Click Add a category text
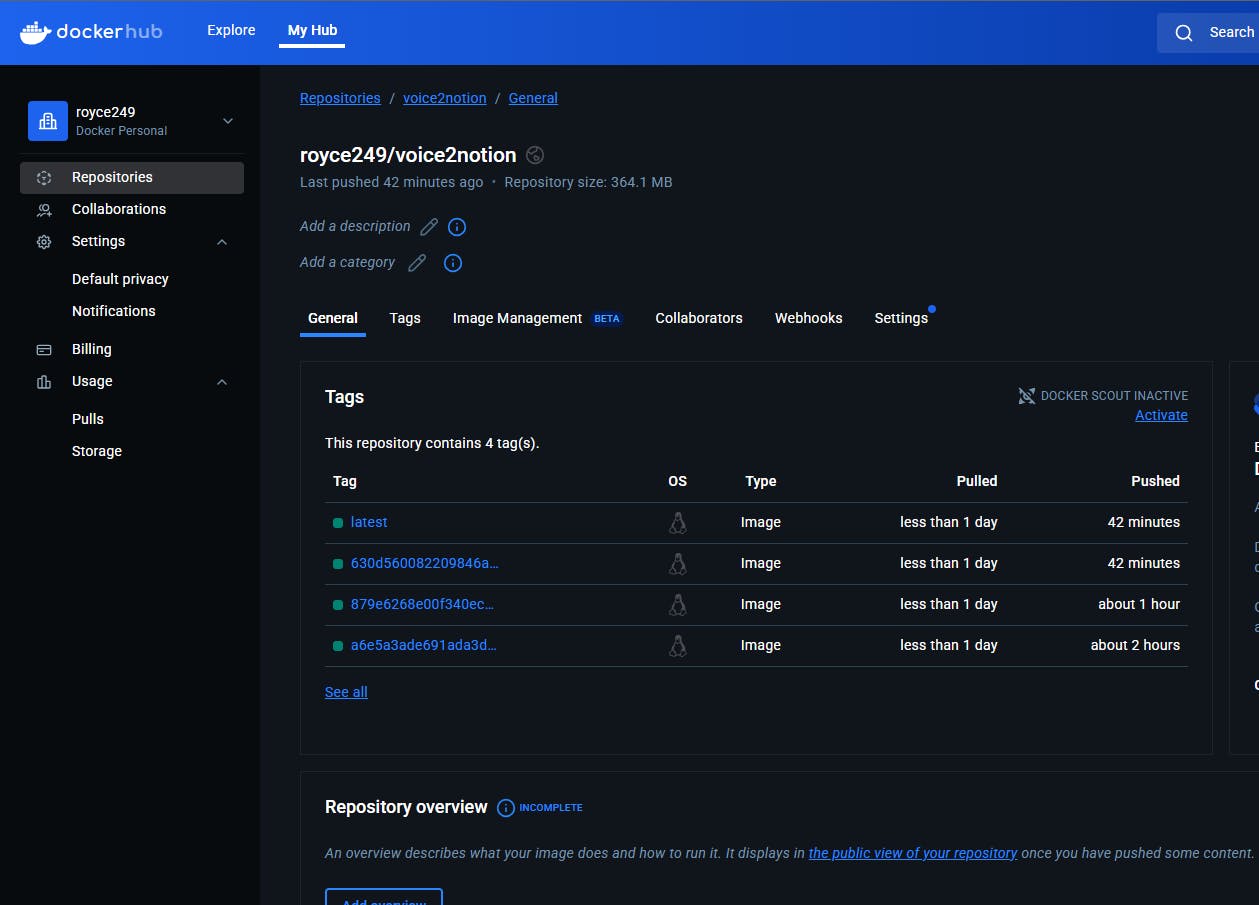 (348, 262)
